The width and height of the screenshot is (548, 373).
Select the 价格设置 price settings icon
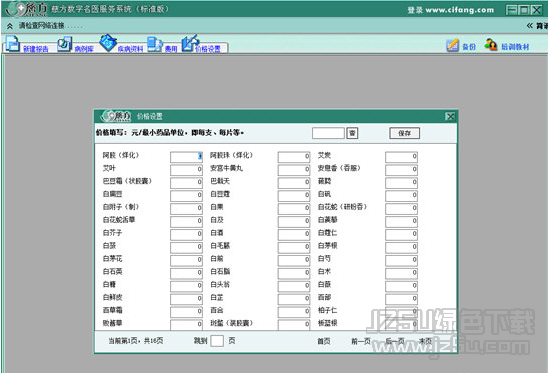(x=190, y=43)
